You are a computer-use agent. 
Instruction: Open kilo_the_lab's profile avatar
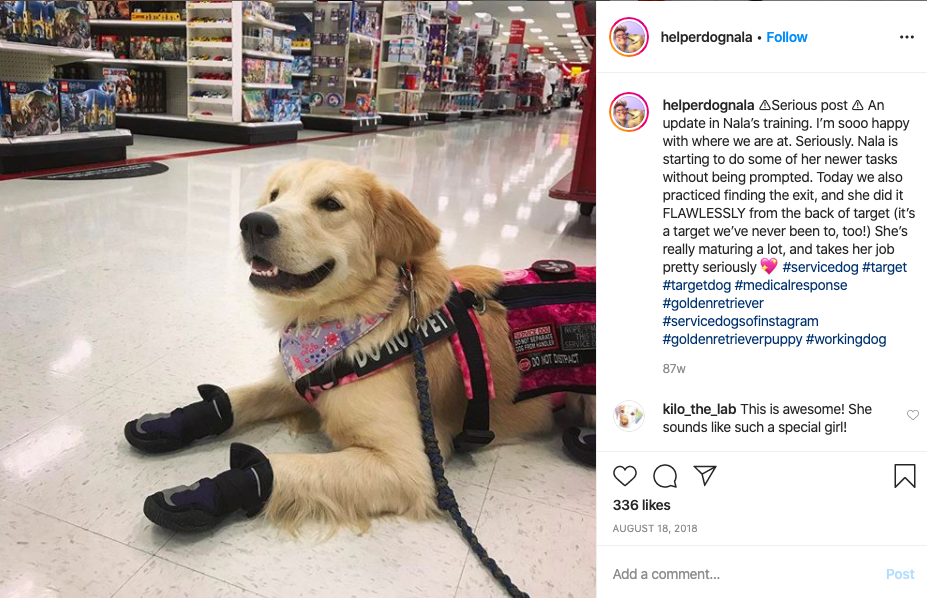click(x=628, y=416)
